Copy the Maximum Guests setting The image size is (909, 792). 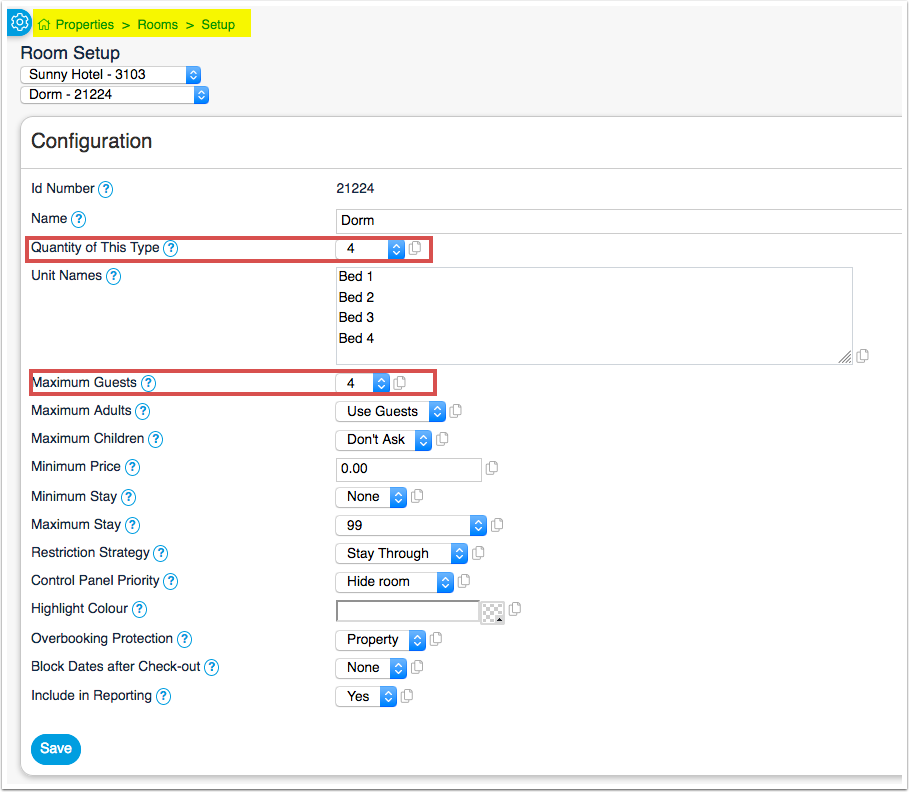[x=399, y=383]
